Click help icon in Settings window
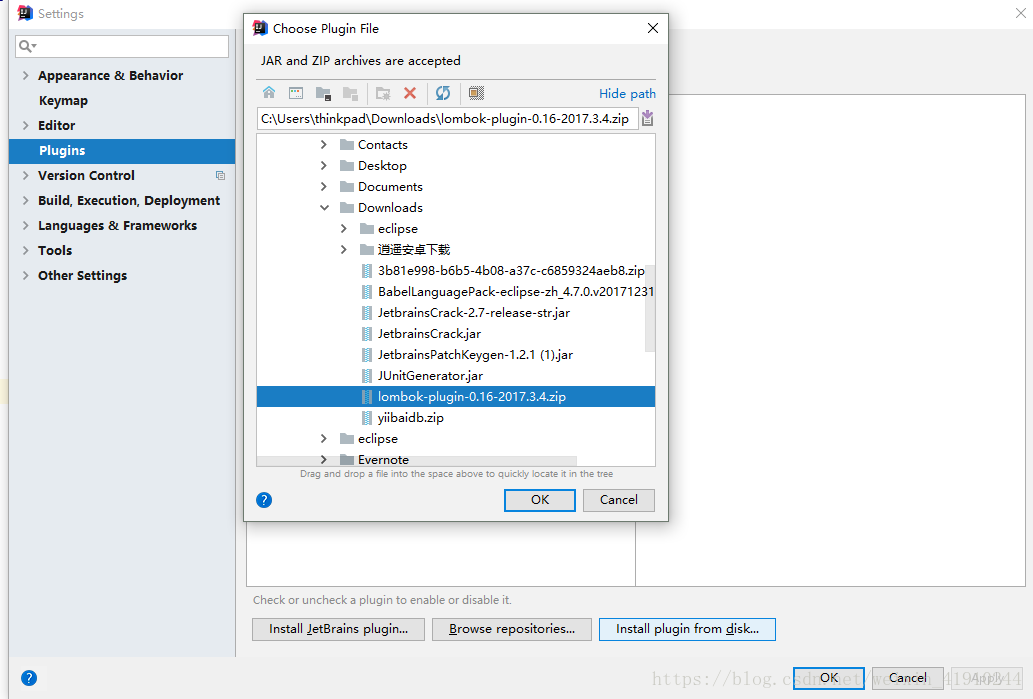This screenshot has height=699, width=1033. (29, 678)
